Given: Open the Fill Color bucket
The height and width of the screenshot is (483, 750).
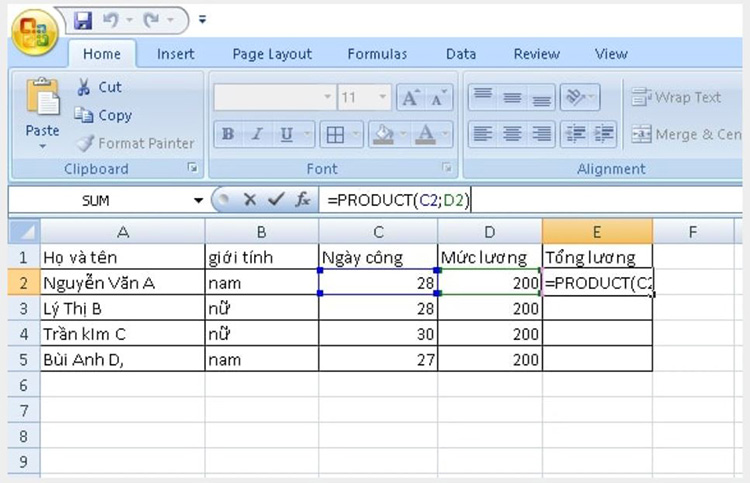Looking at the screenshot, I should pos(384,134).
